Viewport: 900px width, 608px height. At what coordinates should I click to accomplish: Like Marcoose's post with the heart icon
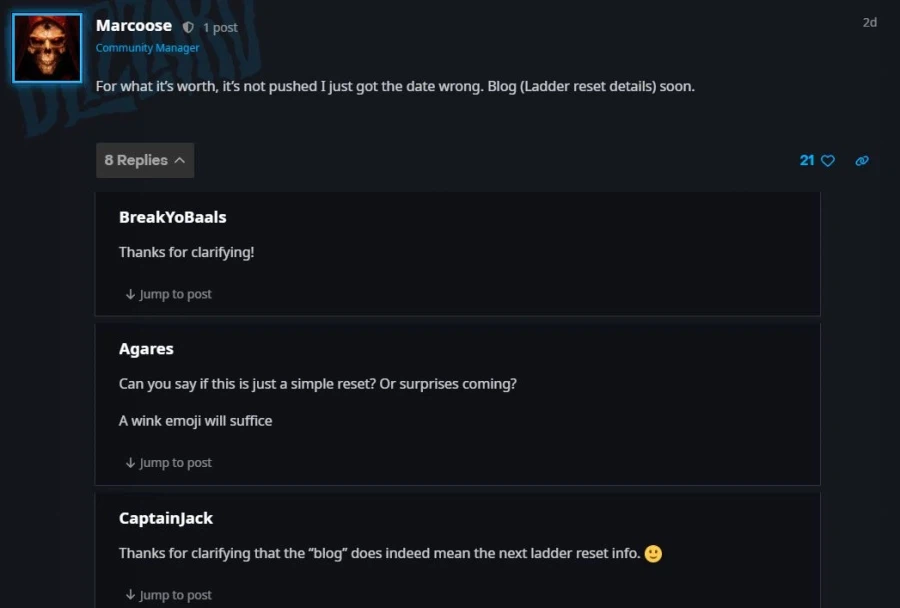[x=828, y=160]
